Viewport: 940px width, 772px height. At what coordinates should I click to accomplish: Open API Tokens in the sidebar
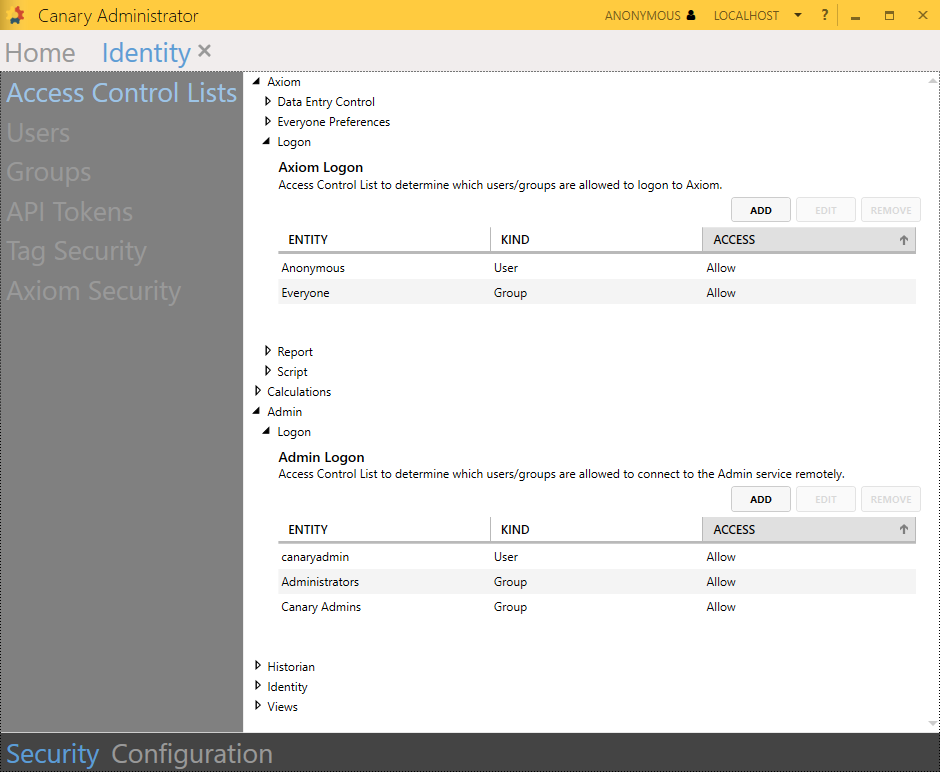coord(70,212)
